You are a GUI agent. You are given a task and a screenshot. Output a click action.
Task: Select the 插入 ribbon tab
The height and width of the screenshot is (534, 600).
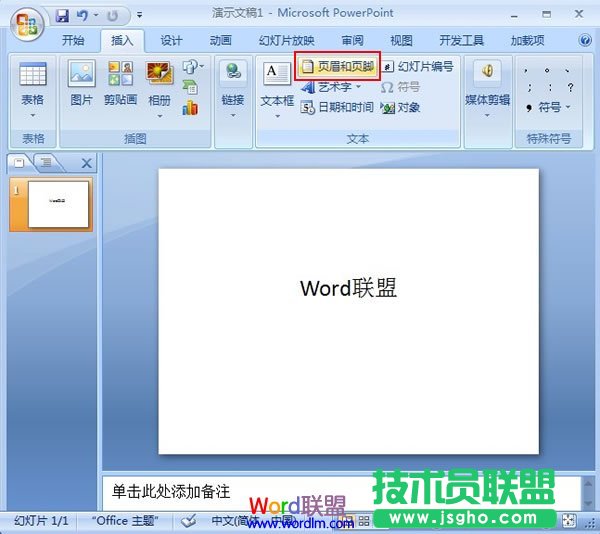click(122, 41)
